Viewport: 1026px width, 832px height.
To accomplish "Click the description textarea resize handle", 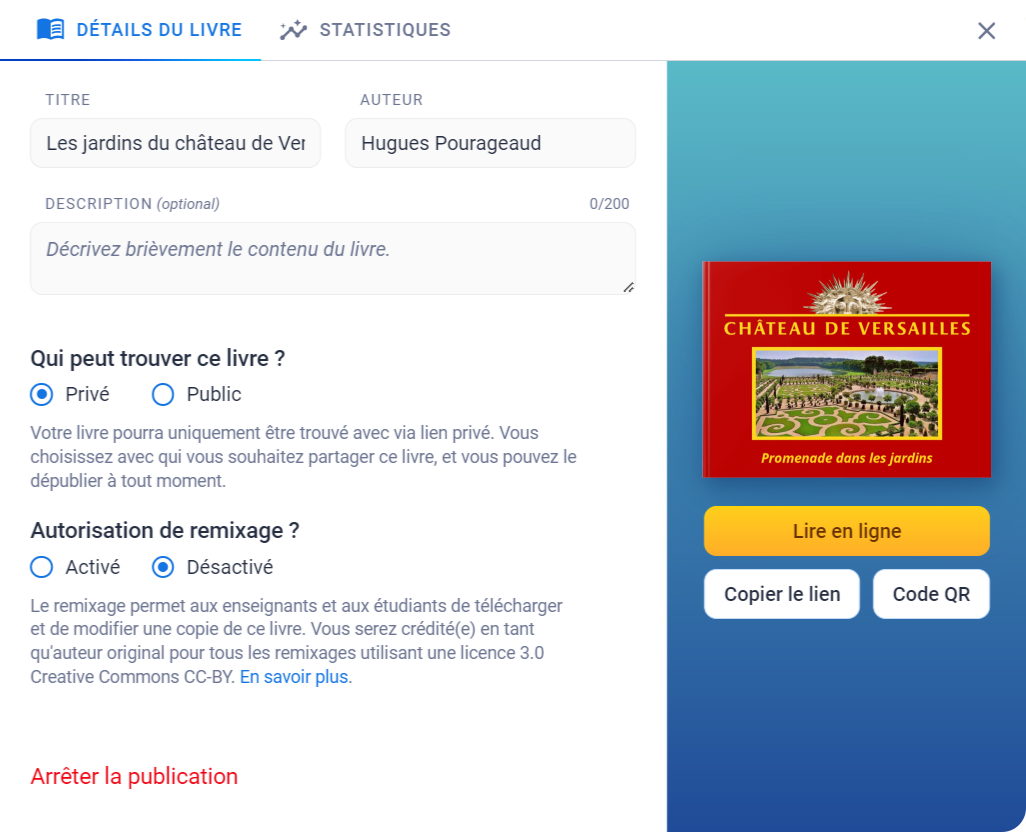I will click(628, 287).
